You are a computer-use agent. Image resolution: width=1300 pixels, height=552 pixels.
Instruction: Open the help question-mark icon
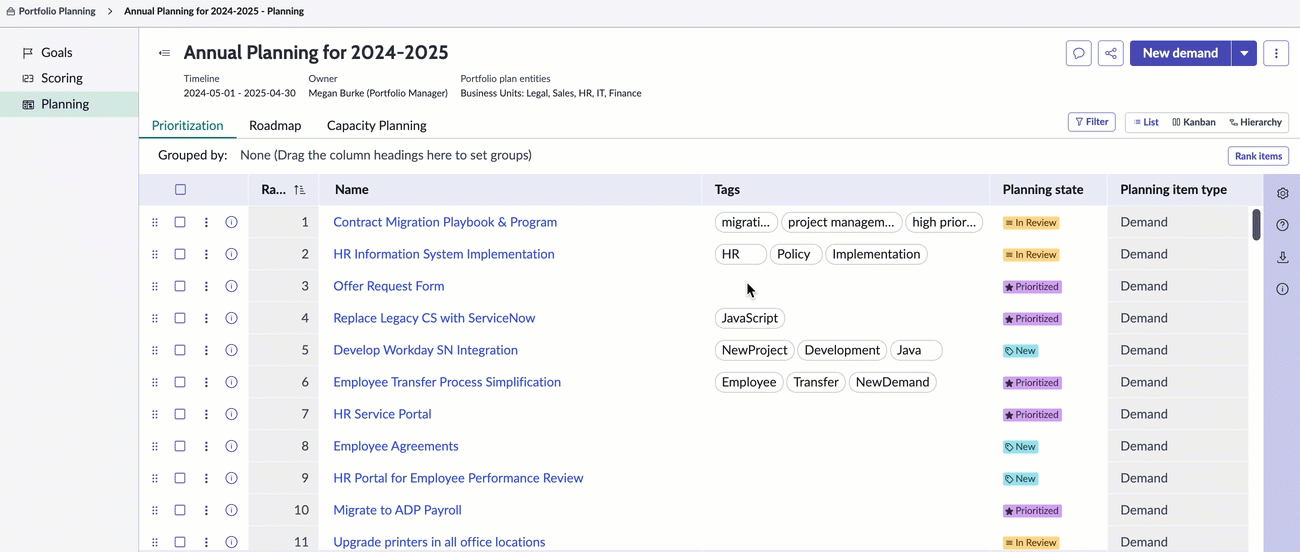click(x=1283, y=225)
